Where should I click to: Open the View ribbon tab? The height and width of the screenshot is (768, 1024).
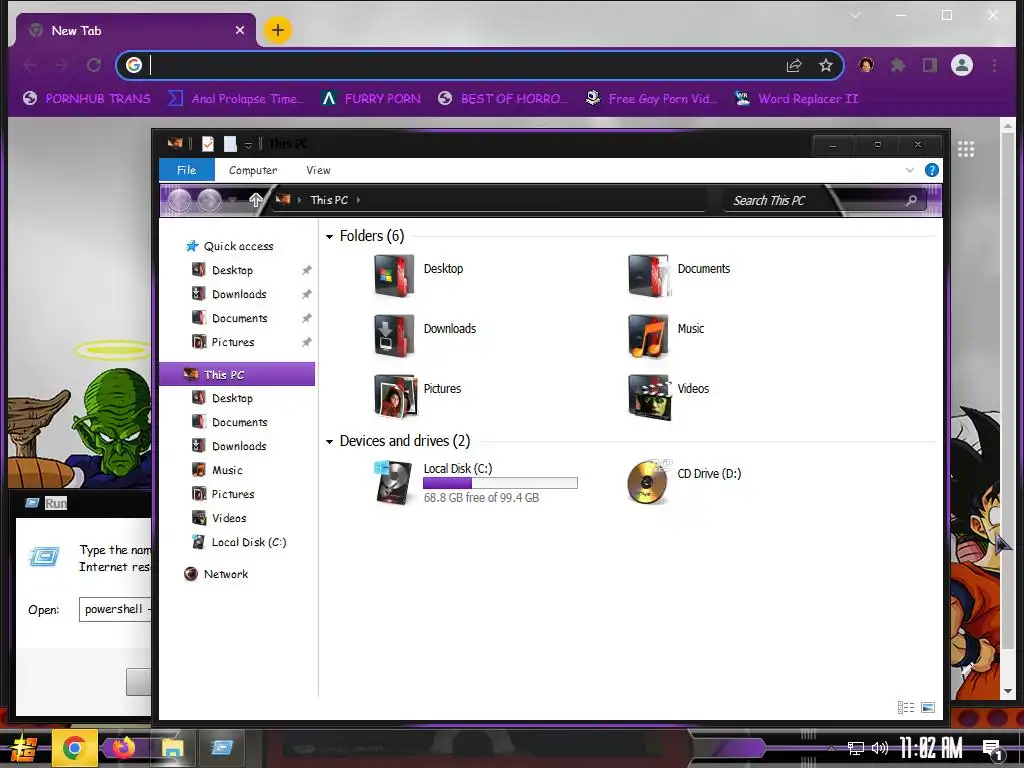tap(319, 170)
